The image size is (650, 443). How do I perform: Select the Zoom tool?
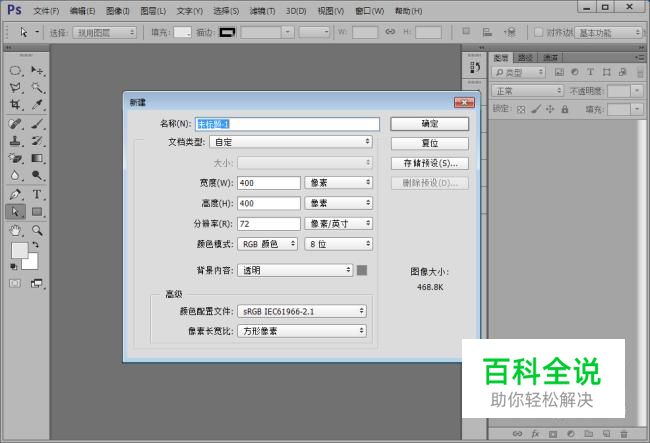click(x=37, y=230)
